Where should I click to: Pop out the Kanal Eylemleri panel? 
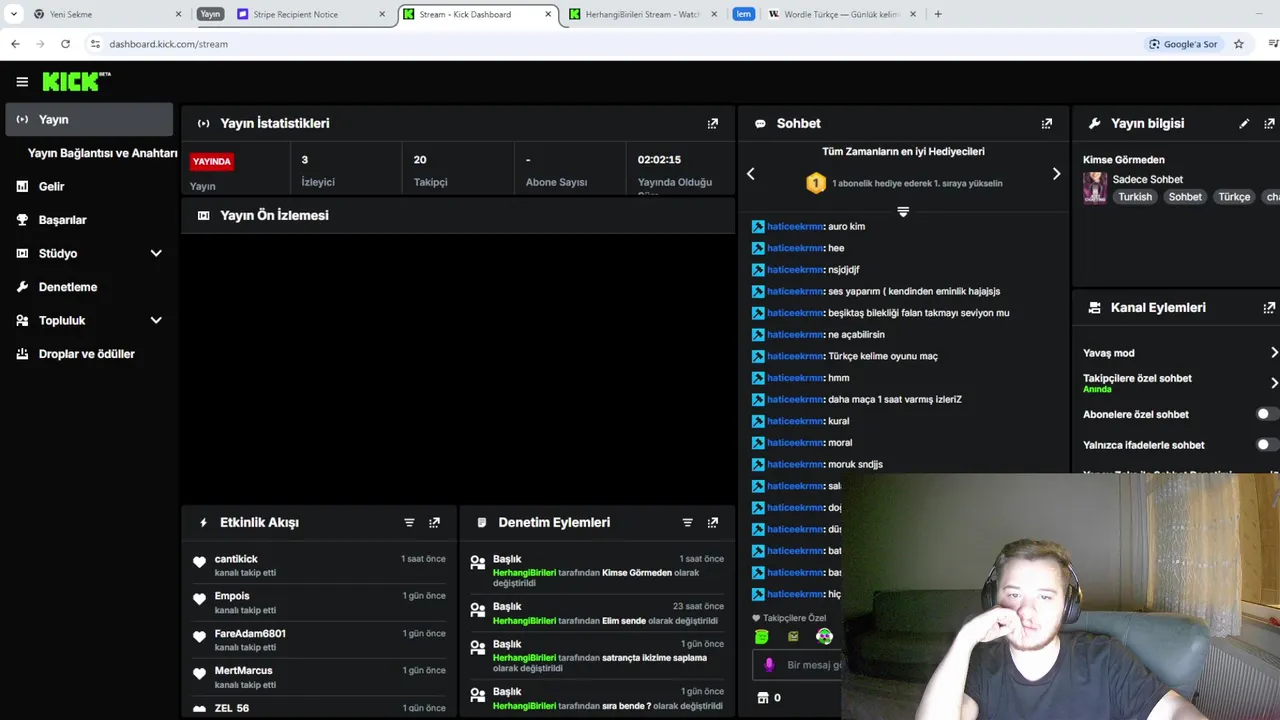pos(1270,308)
